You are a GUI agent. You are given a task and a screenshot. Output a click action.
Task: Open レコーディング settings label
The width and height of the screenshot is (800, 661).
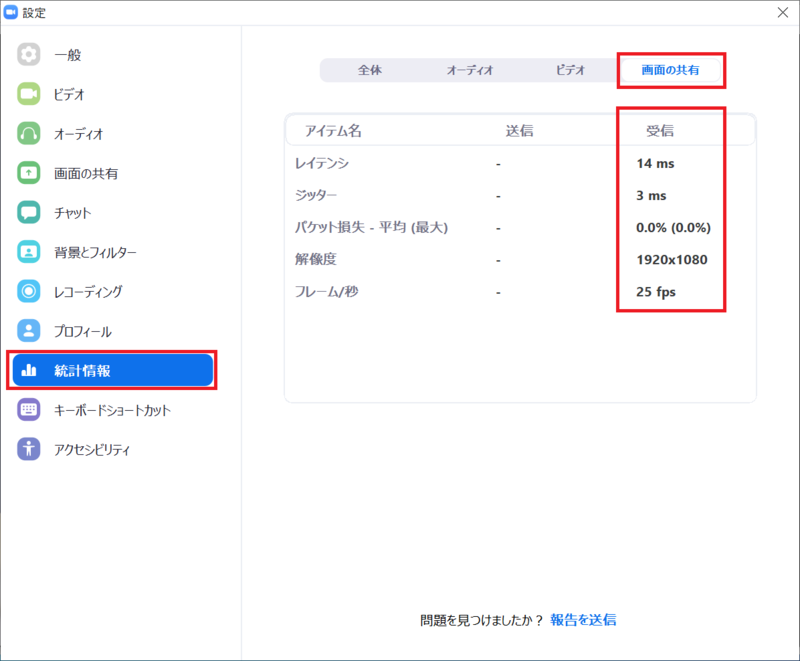coord(88,292)
